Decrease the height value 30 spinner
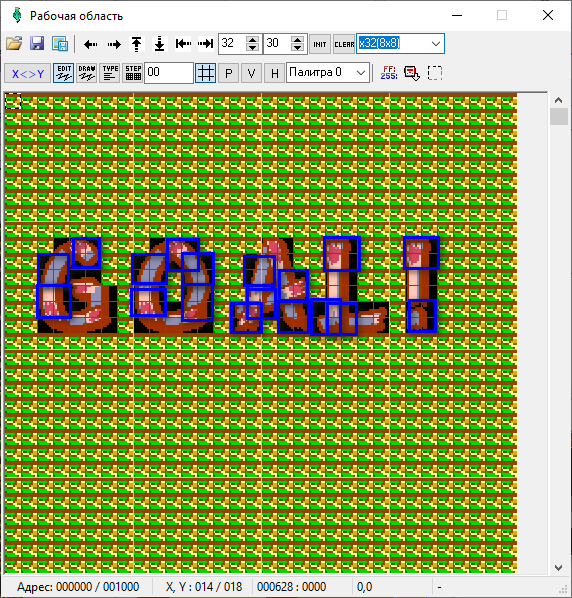 tap(297, 48)
